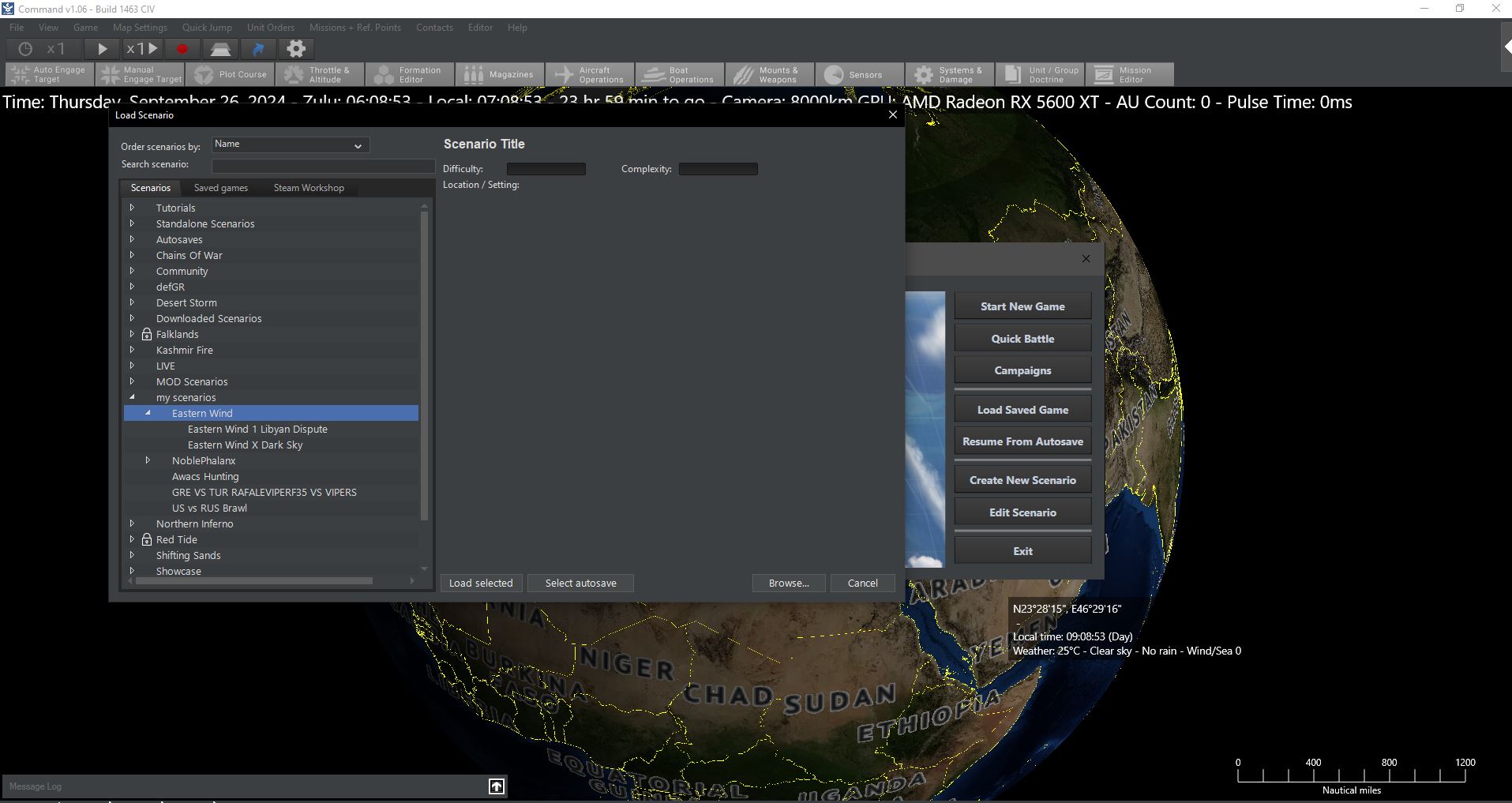
Task: Switch to the Saved games tab
Action: tap(221, 188)
